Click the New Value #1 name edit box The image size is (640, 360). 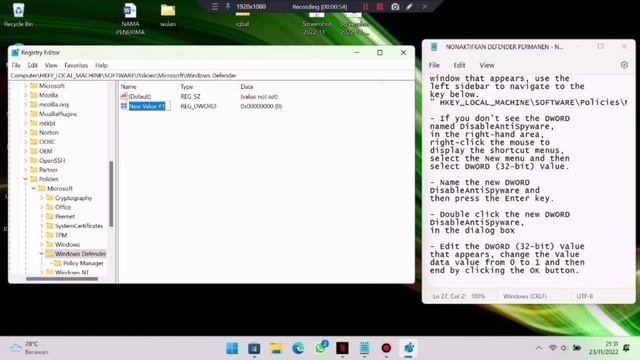click(x=149, y=106)
